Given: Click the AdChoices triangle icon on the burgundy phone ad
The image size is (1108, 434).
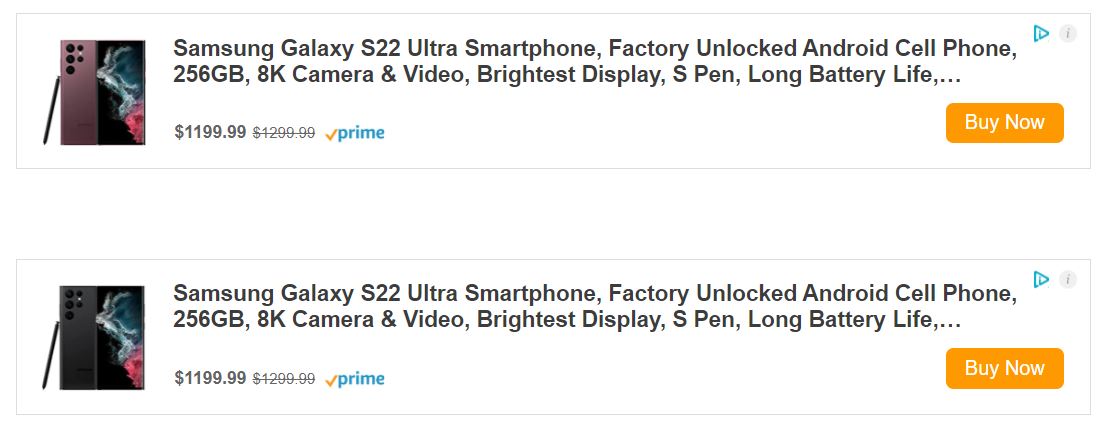Looking at the screenshot, I should pyautogui.click(x=1041, y=34).
